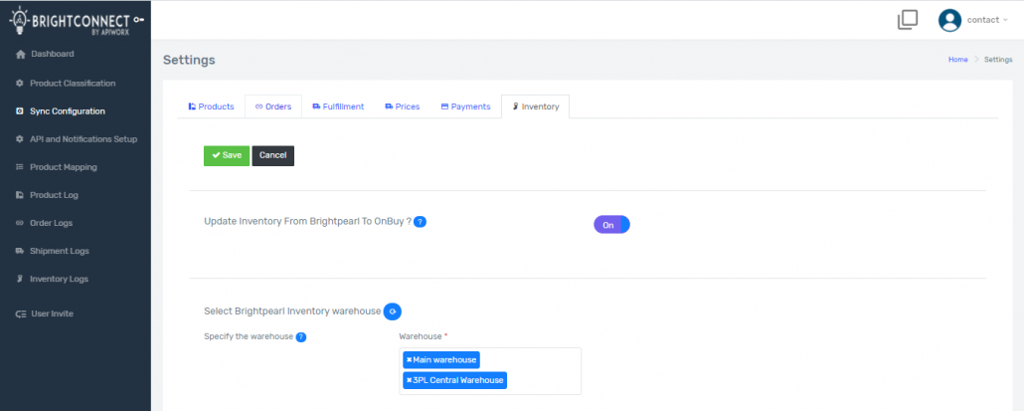Toggle Update Inventory From Brightpearl switch
The width and height of the screenshot is (1024, 411).
611,225
